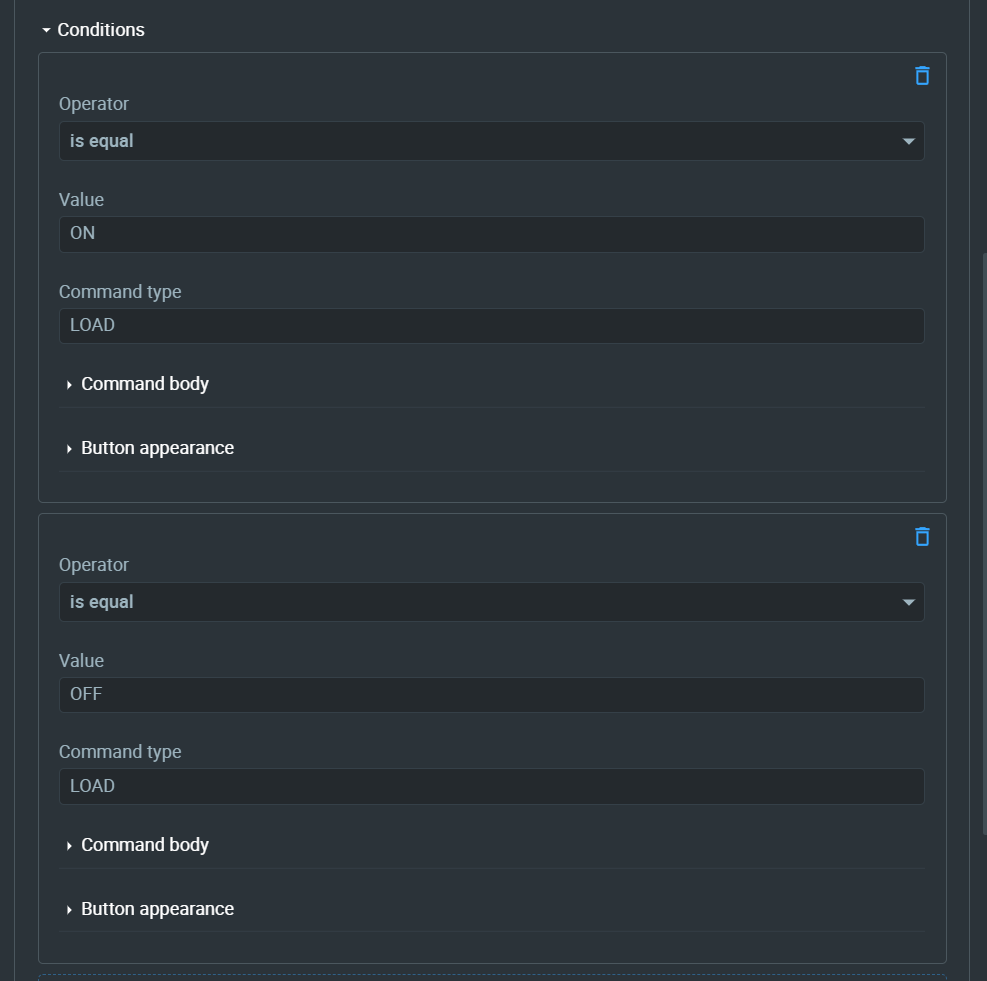
Task: Delete the ON condition with trash icon
Action: click(x=922, y=76)
